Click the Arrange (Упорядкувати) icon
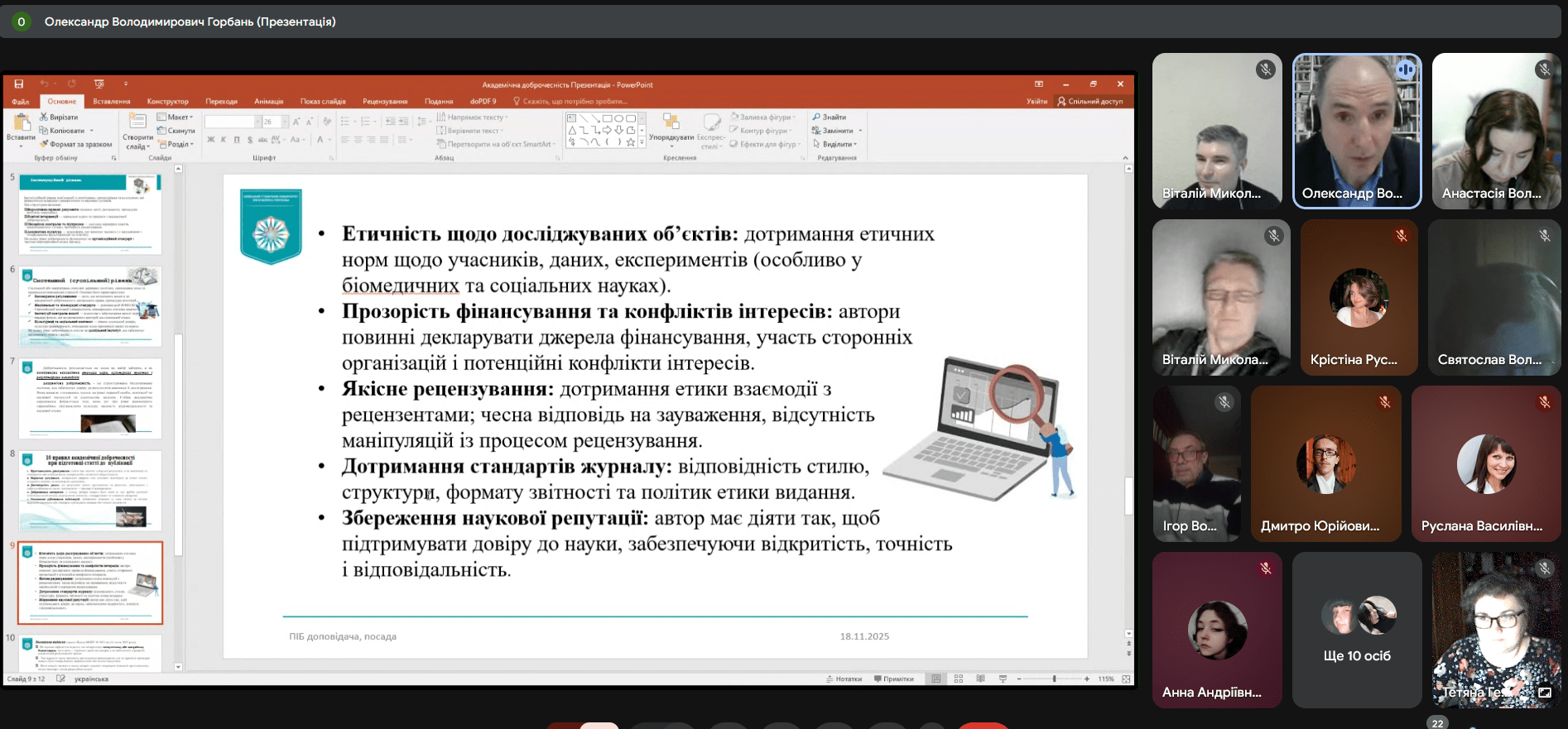 click(671, 122)
